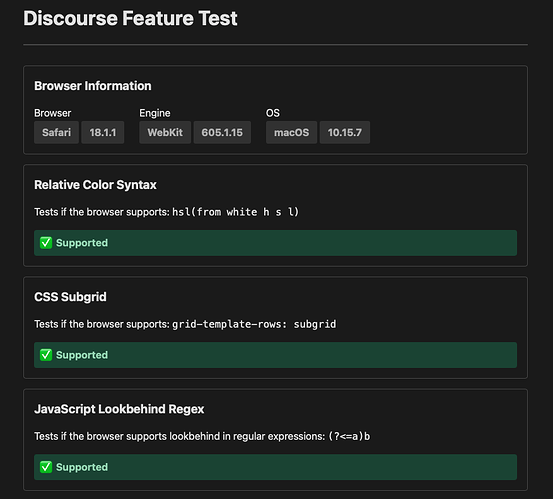Click the CSS Subgrid heading

pos(70,297)
